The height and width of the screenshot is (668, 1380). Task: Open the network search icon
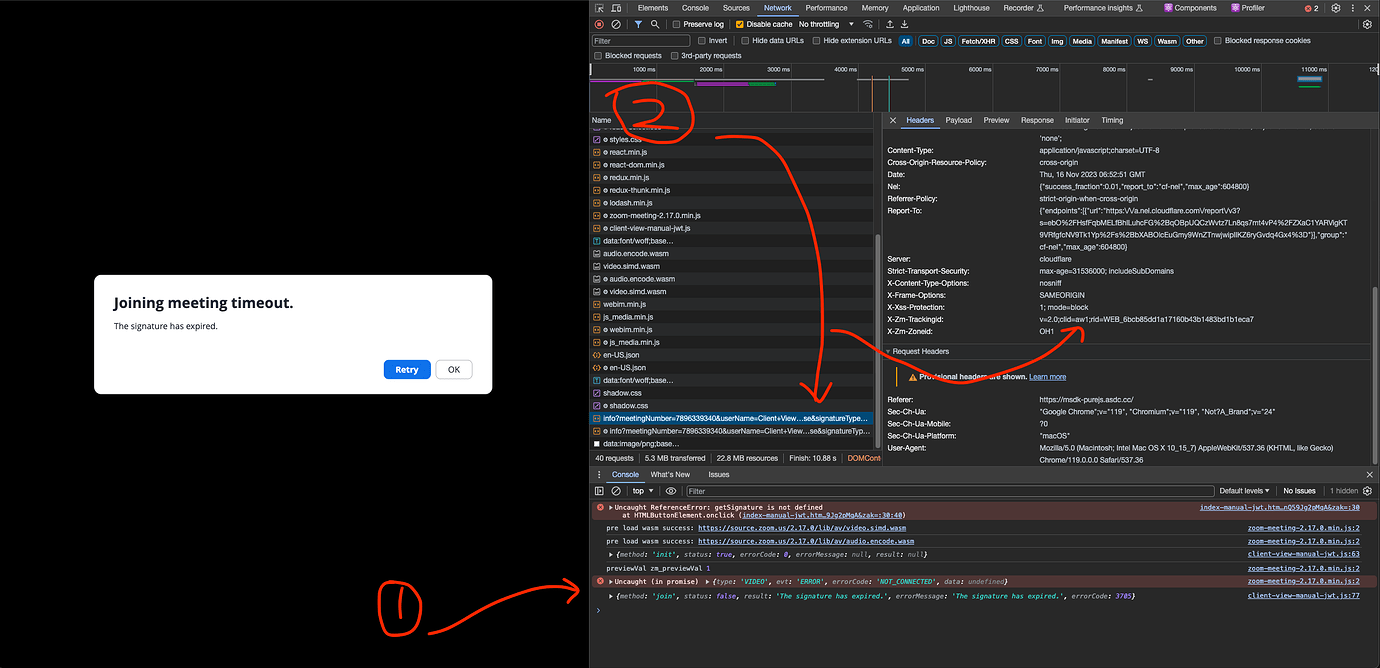(655, 24)
